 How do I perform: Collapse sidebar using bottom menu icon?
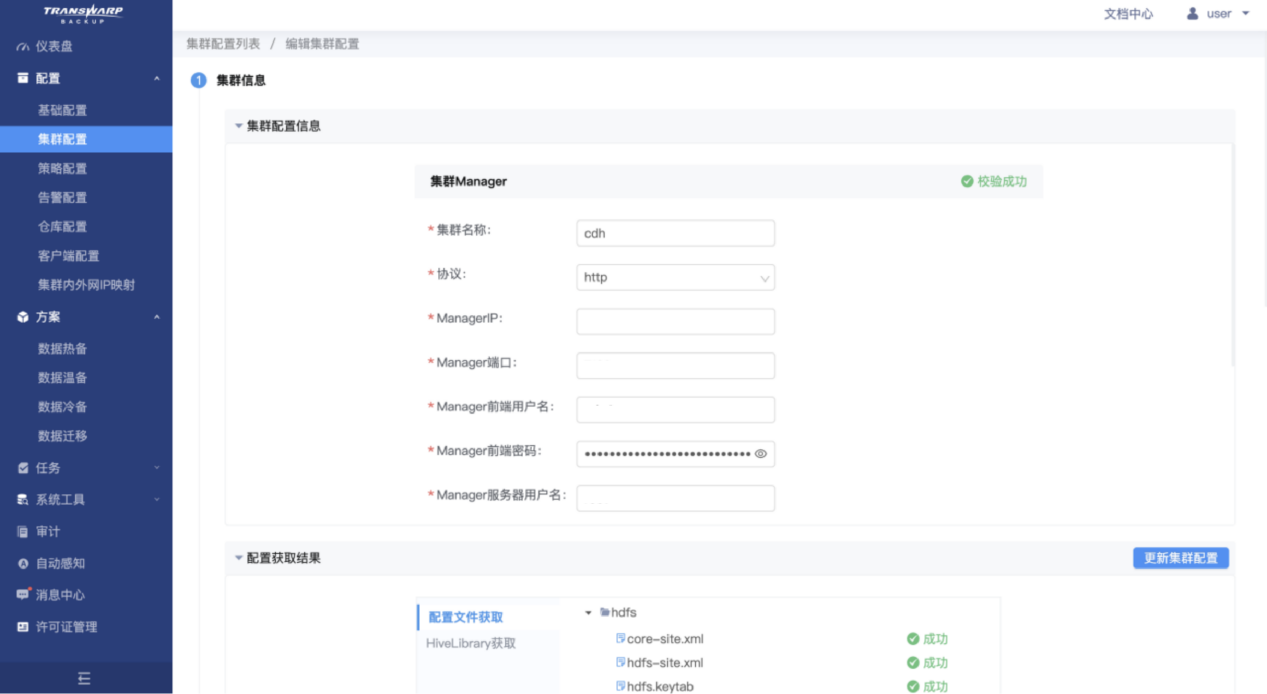click(85, 678)
